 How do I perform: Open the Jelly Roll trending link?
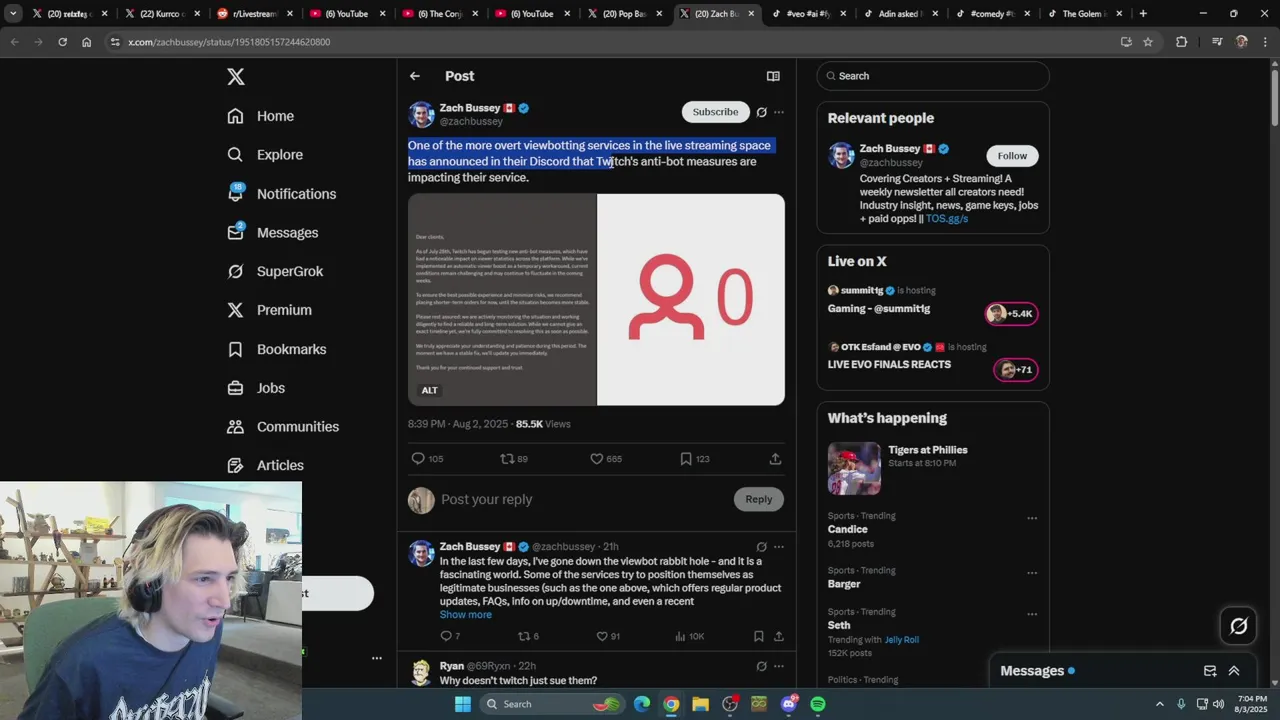901,640
